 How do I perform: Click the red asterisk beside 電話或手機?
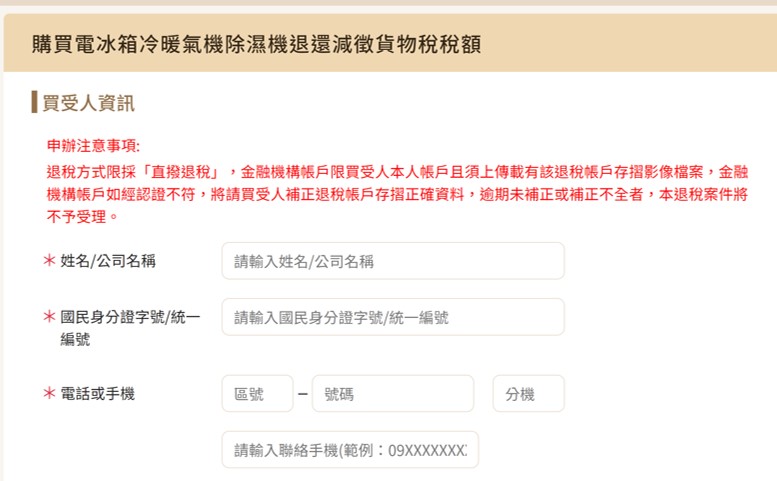click(48, 394)
